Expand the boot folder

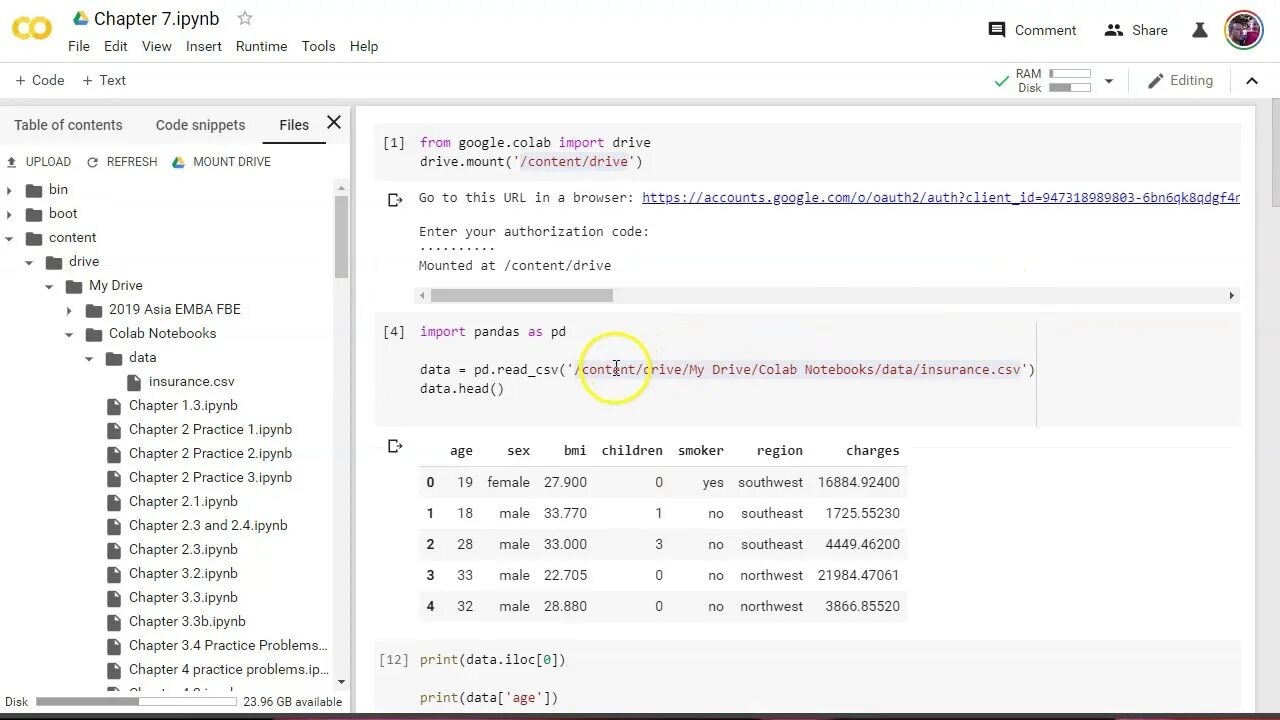coord(10,213)
